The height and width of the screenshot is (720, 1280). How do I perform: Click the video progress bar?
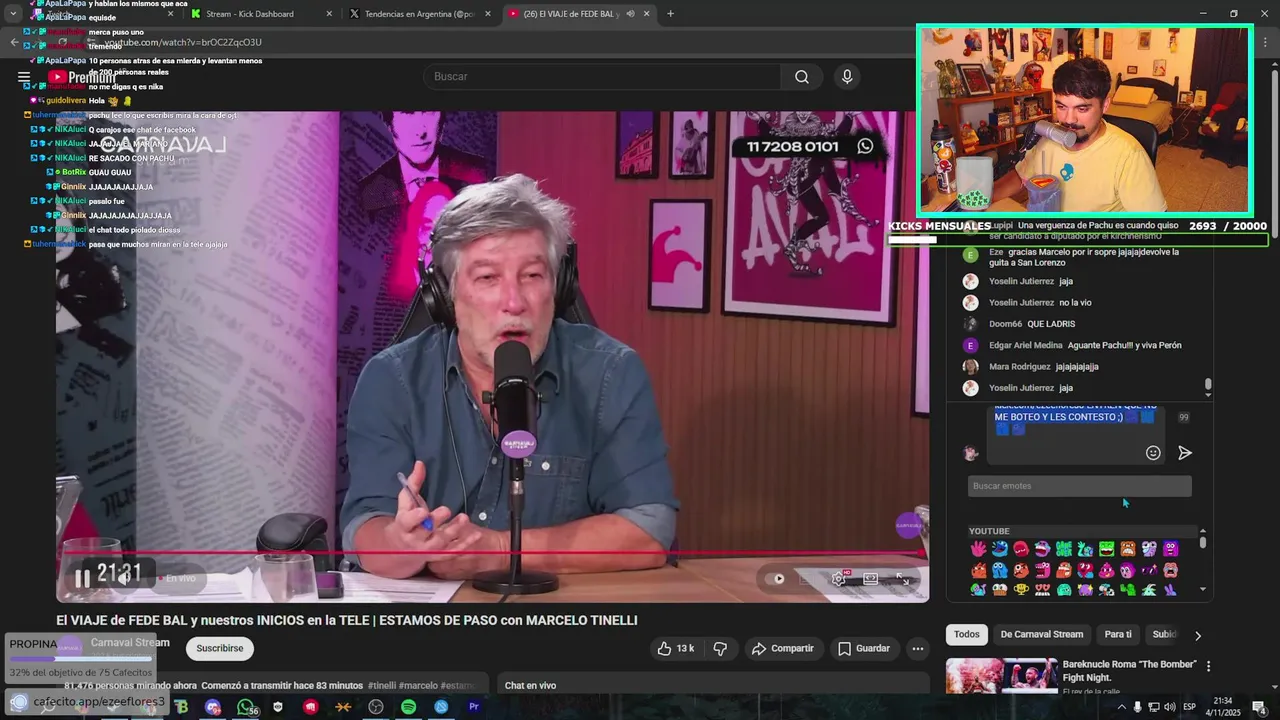[492, 552]
